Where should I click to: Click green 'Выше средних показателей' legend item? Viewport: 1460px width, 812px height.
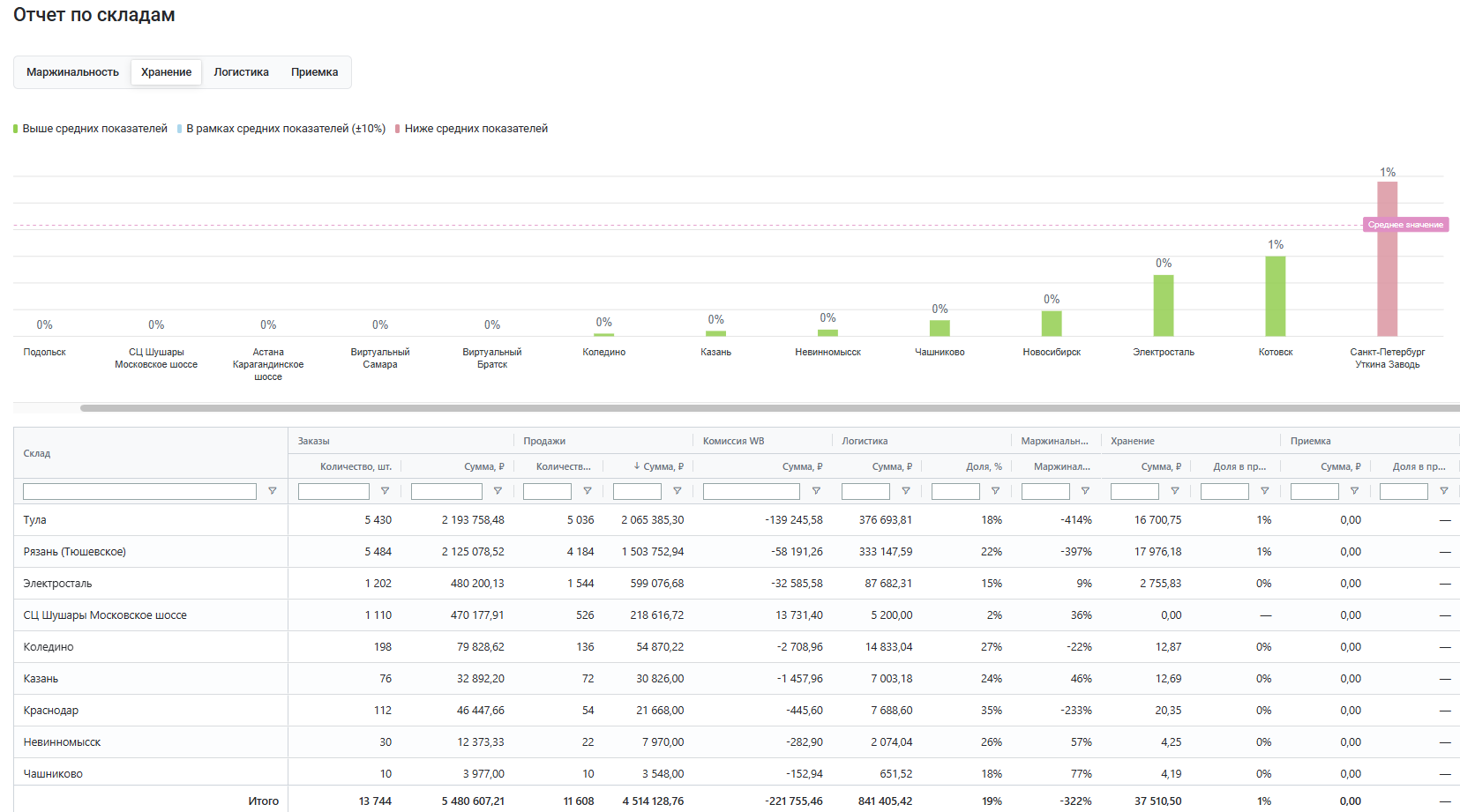(x=90, y=129)
